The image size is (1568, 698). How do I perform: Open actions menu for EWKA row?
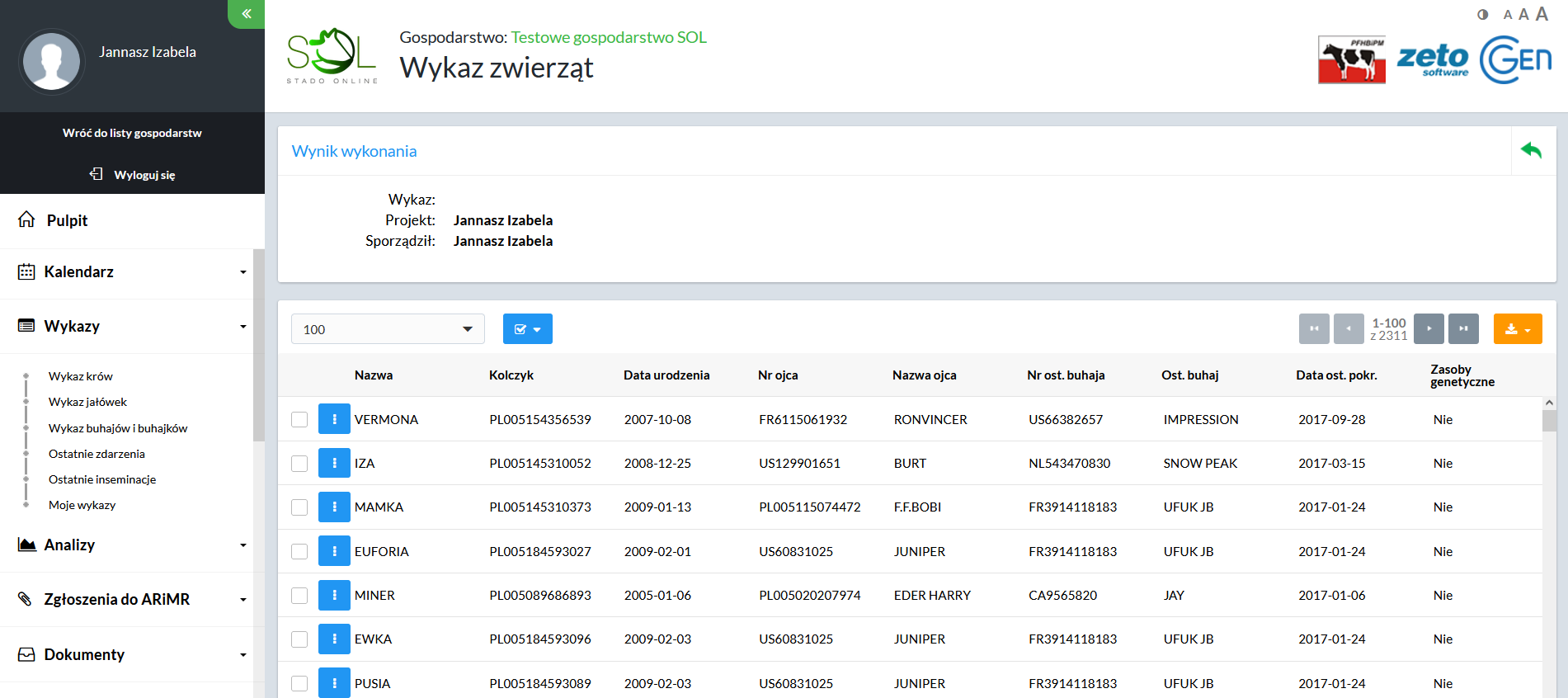coord(334,639)
